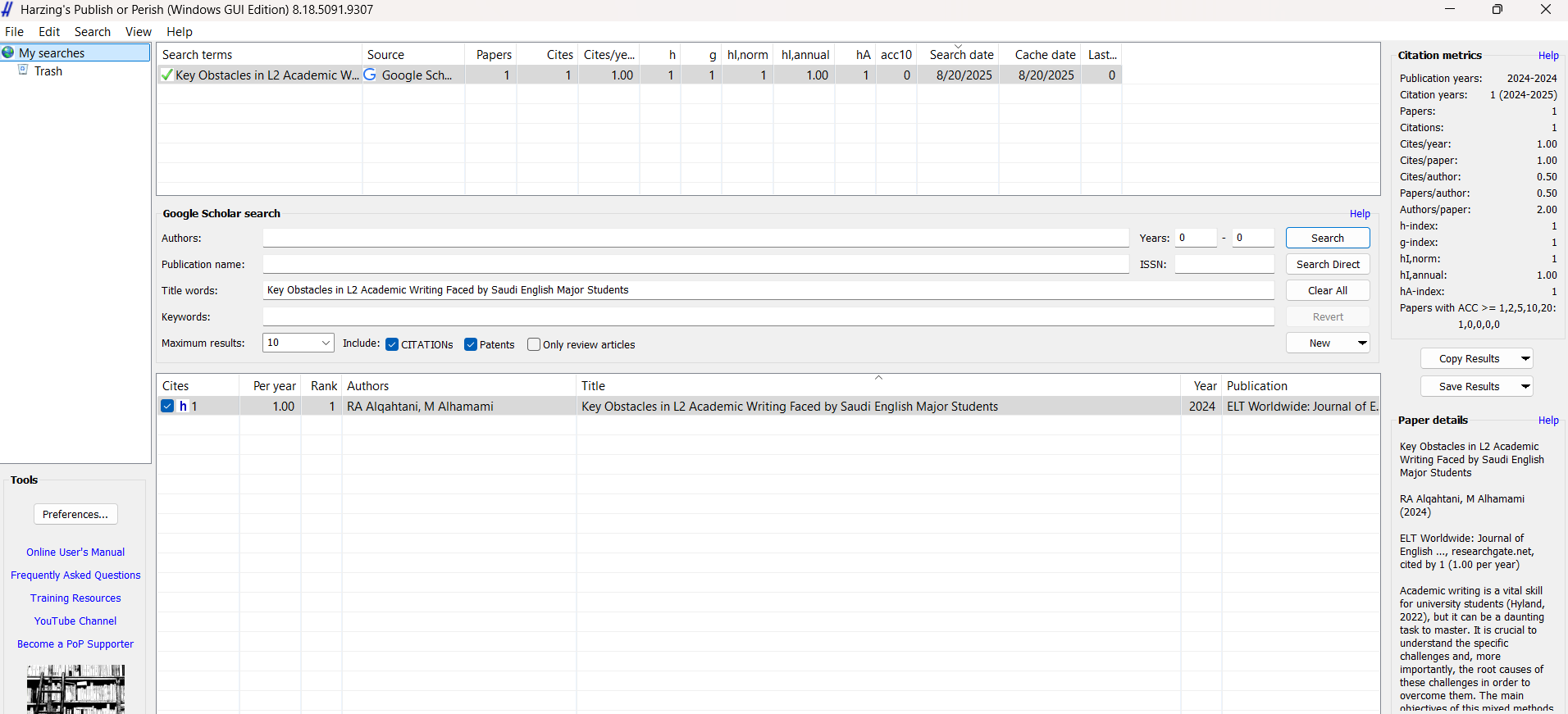
Task: Enable Only review articles checkbox
Action: pos(534,344)
